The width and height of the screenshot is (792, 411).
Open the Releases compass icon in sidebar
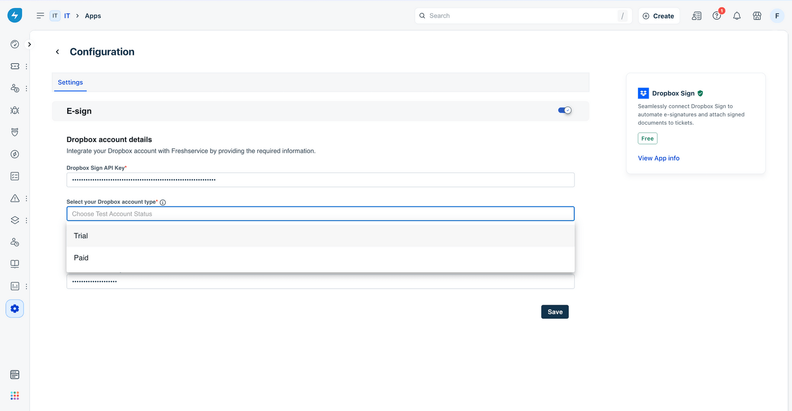(15, 154)
